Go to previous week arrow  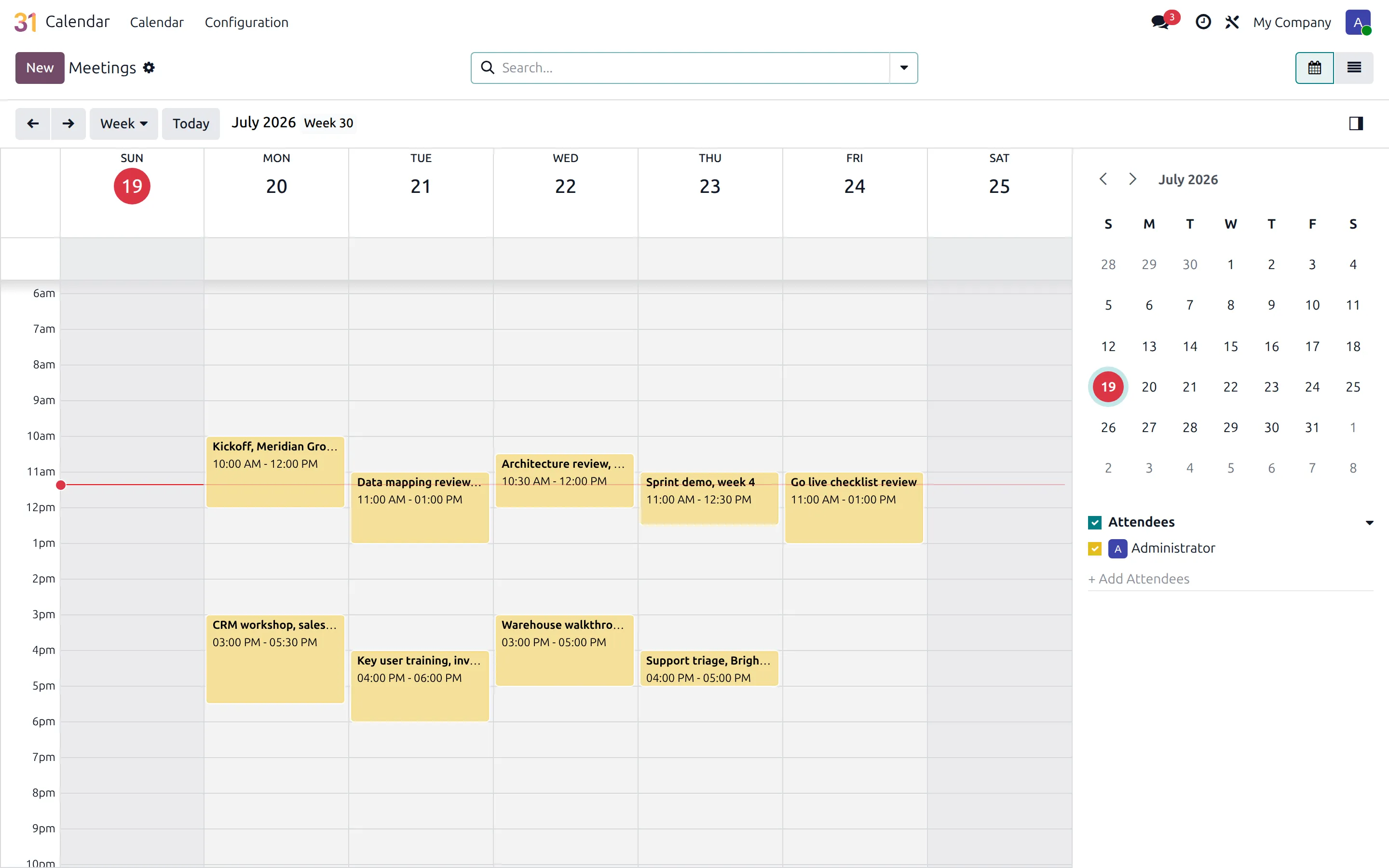pos(33,123)
